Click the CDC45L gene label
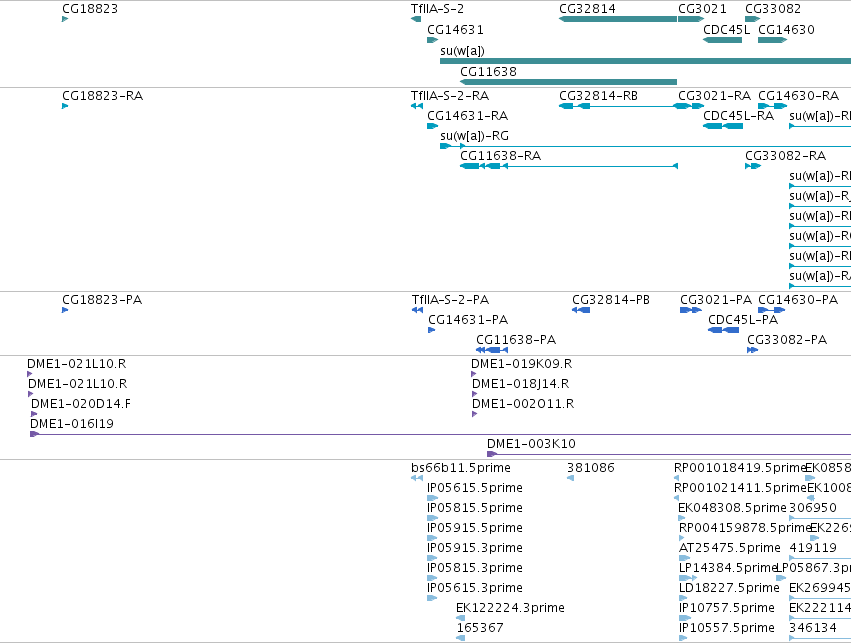851x643 pixels. point(726,30)
